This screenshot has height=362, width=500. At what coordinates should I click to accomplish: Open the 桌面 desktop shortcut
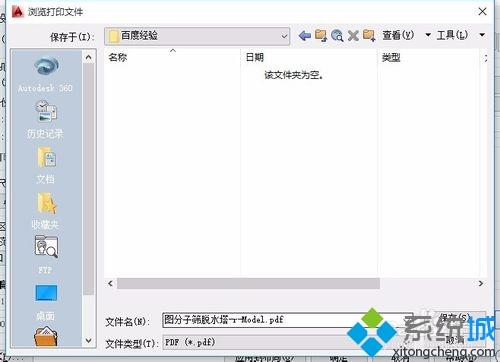(x=46, y=302)
